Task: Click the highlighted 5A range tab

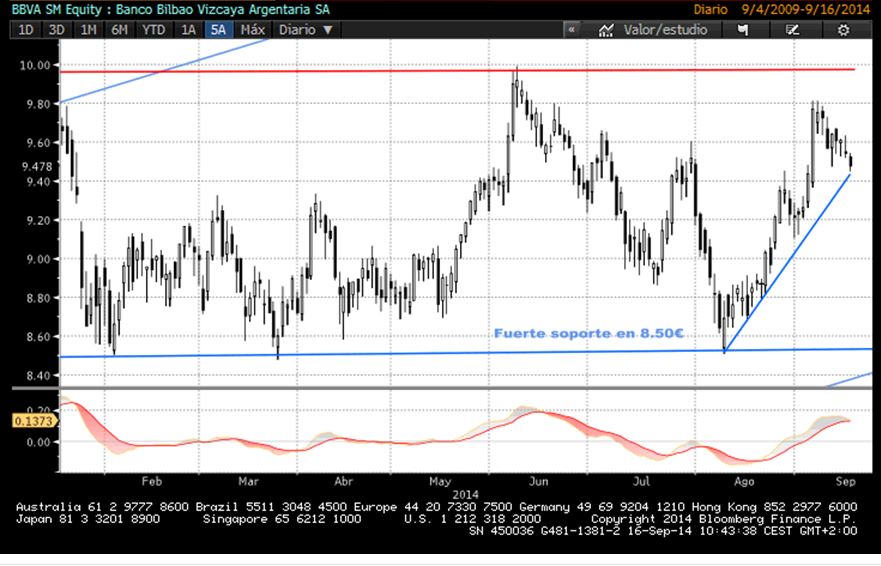Action: (218, 30)
